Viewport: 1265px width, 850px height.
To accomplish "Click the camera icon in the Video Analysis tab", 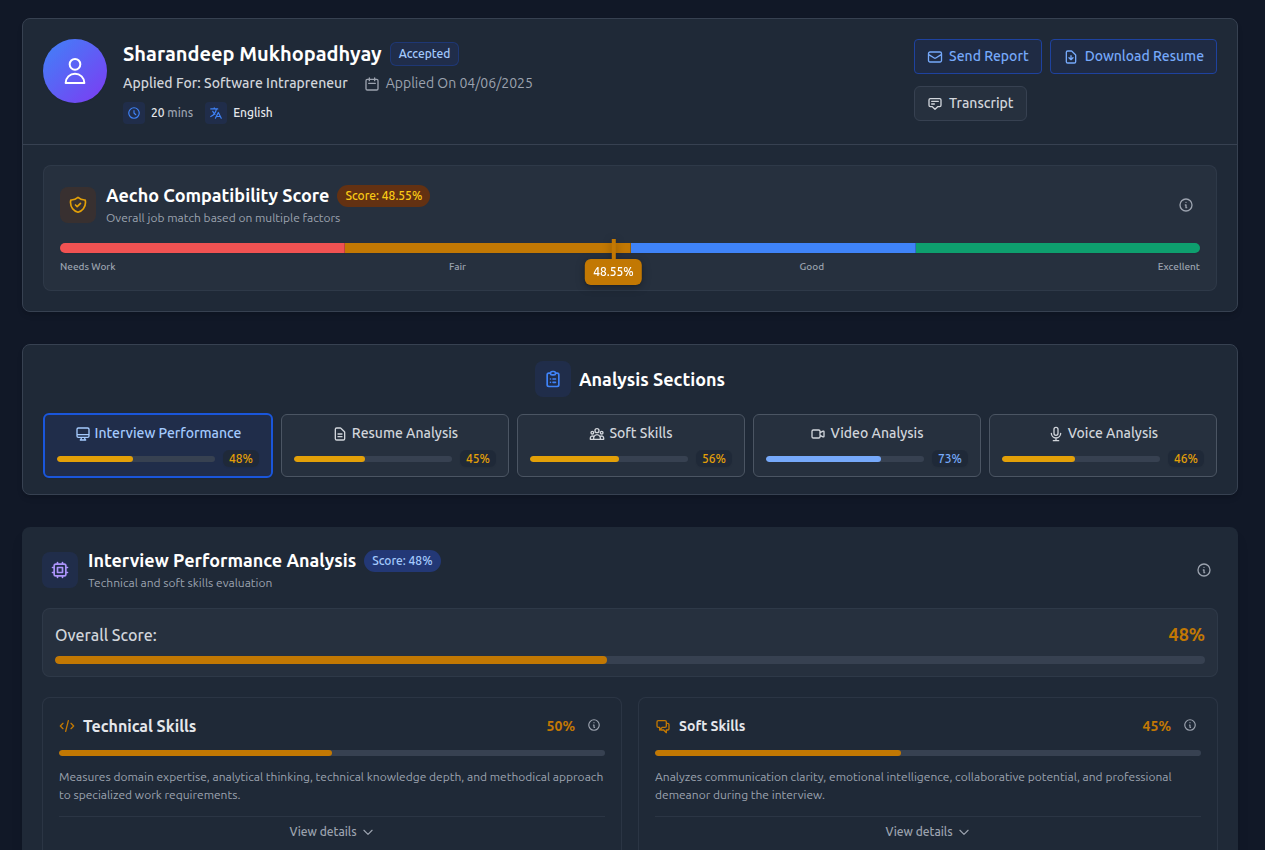I will (818, 434).
